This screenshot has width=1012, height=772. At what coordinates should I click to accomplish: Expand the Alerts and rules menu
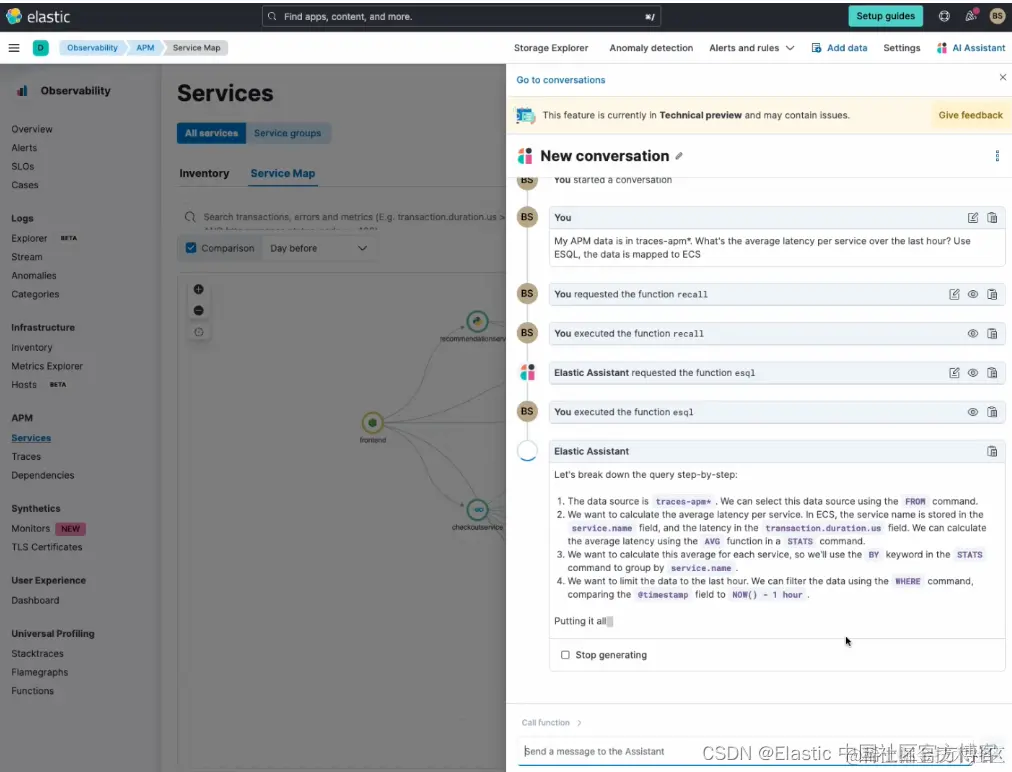(752, 48)
